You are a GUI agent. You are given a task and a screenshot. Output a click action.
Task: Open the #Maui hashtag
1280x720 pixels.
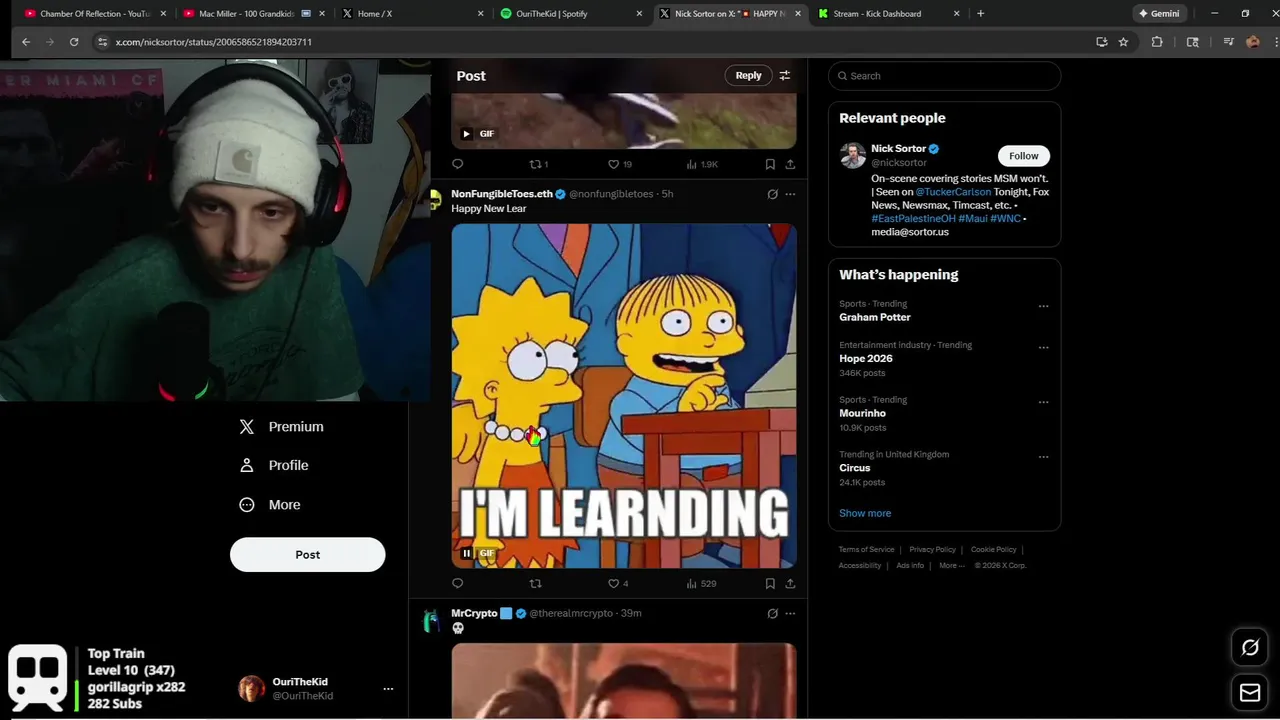(x=973, y=218)
